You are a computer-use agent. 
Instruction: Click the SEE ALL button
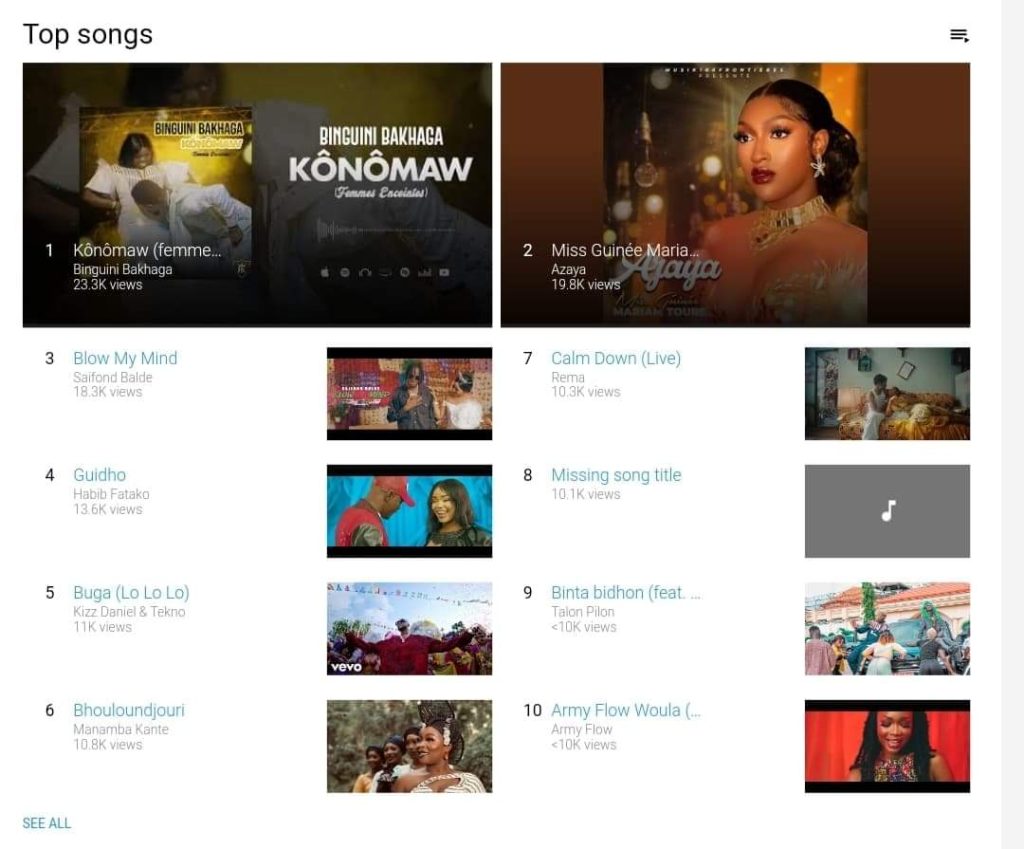click(46, 823)
